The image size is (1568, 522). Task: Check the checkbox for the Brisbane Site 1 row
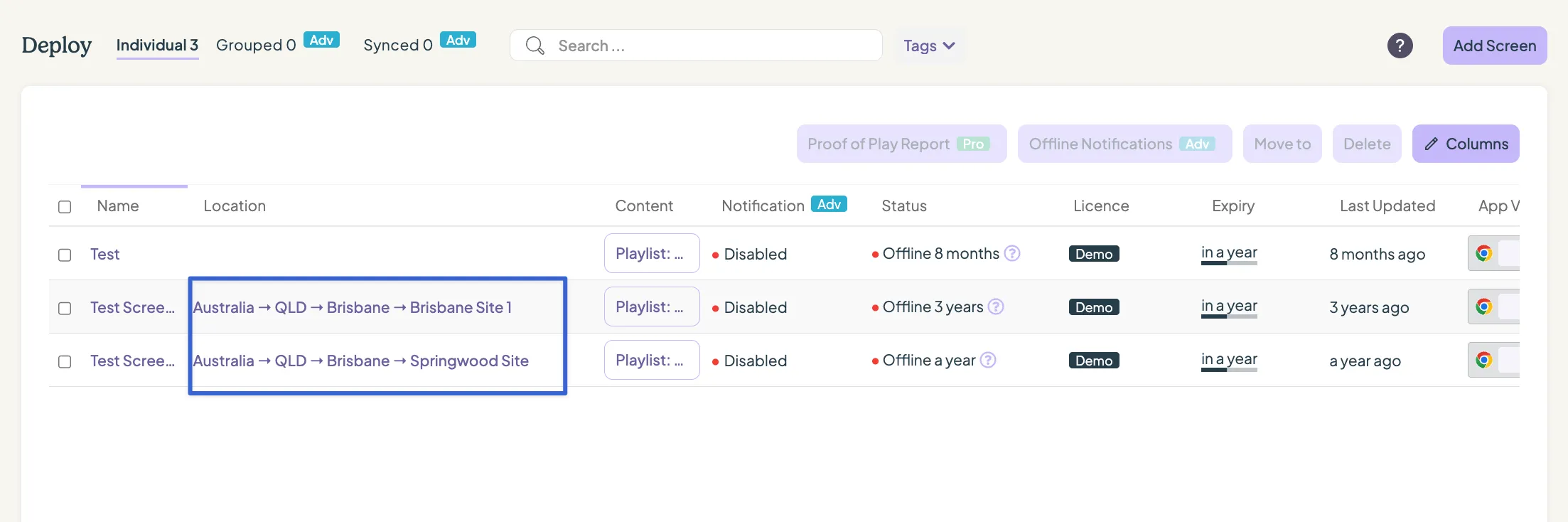65,308
